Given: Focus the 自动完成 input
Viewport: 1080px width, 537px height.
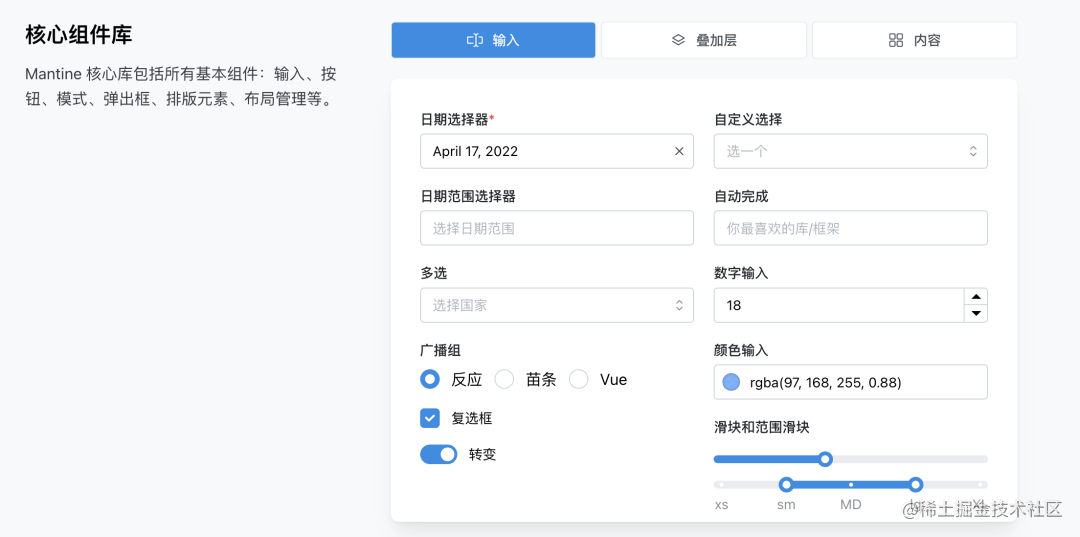Looking at the screenshot, I should click(851, 228).
